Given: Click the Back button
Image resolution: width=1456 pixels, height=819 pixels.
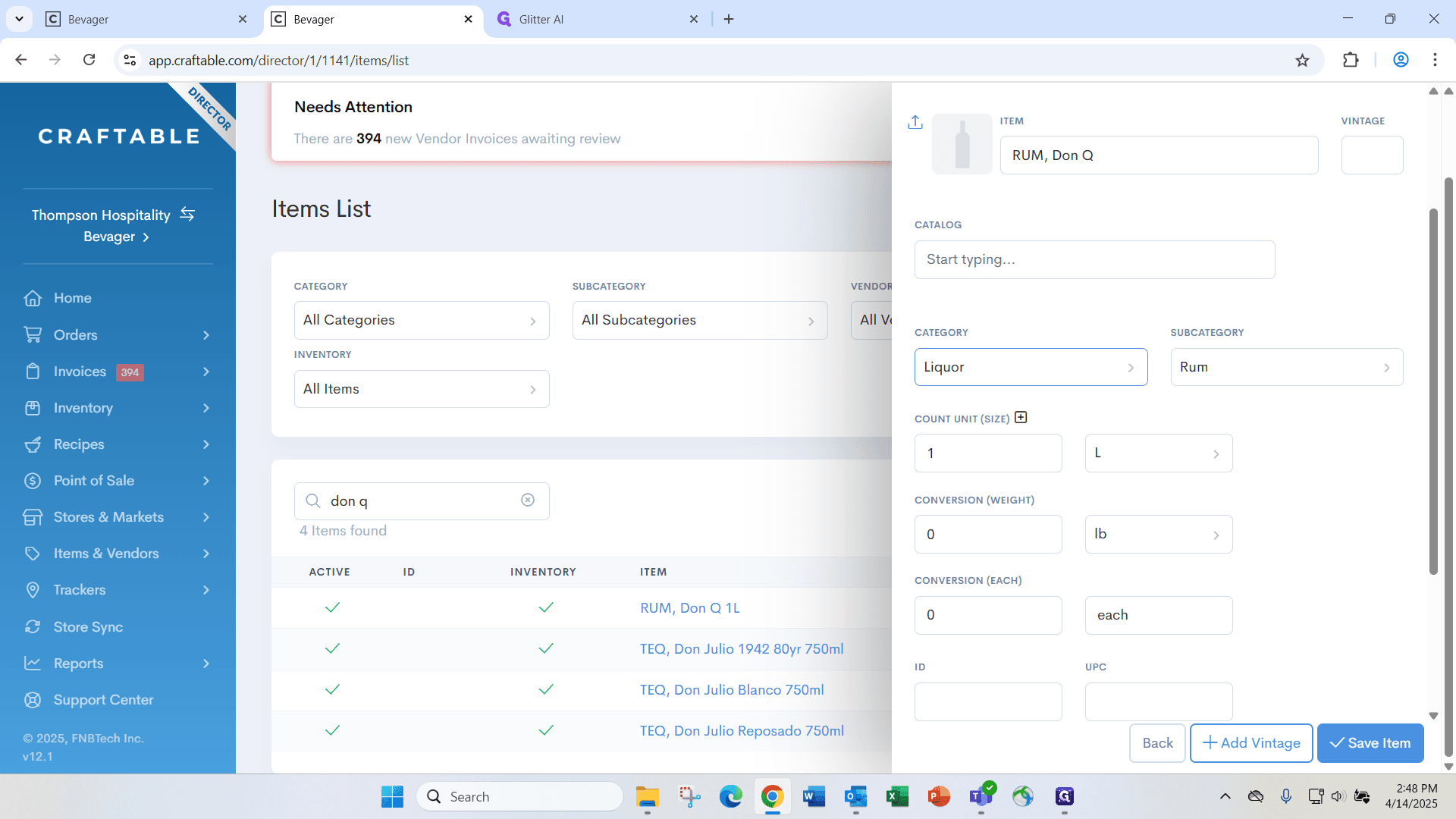Looking at the screenshot, I should coord(1157,743).
